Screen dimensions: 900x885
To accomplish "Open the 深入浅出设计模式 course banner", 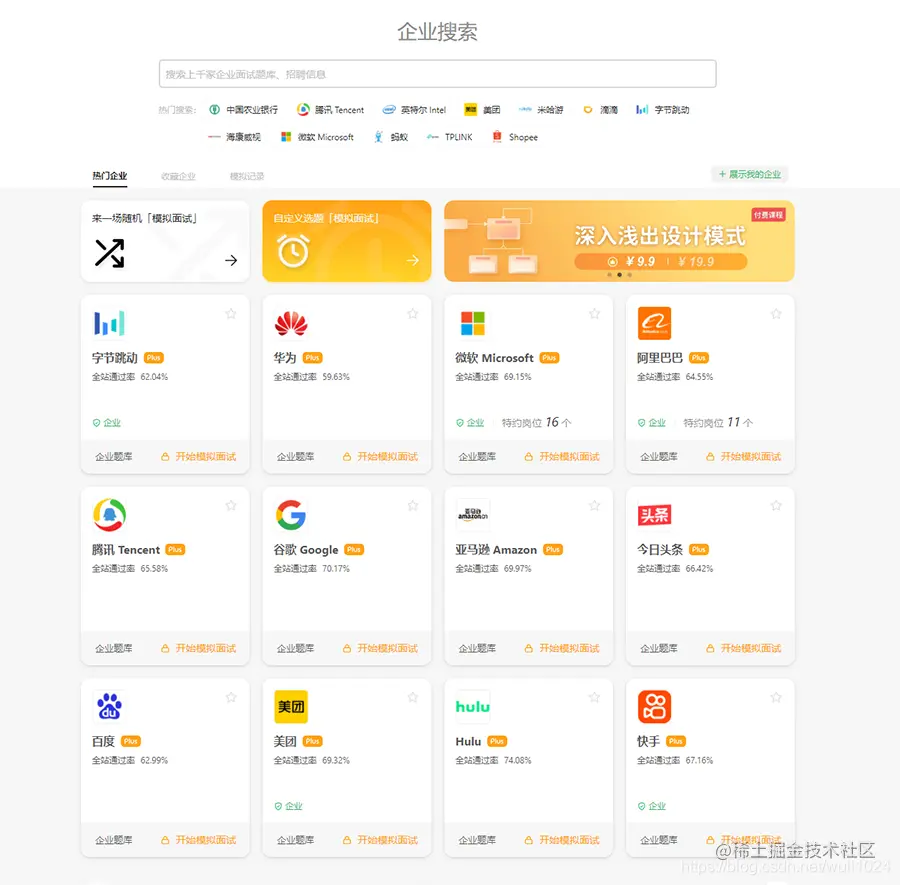I will [x=619, y=241].
